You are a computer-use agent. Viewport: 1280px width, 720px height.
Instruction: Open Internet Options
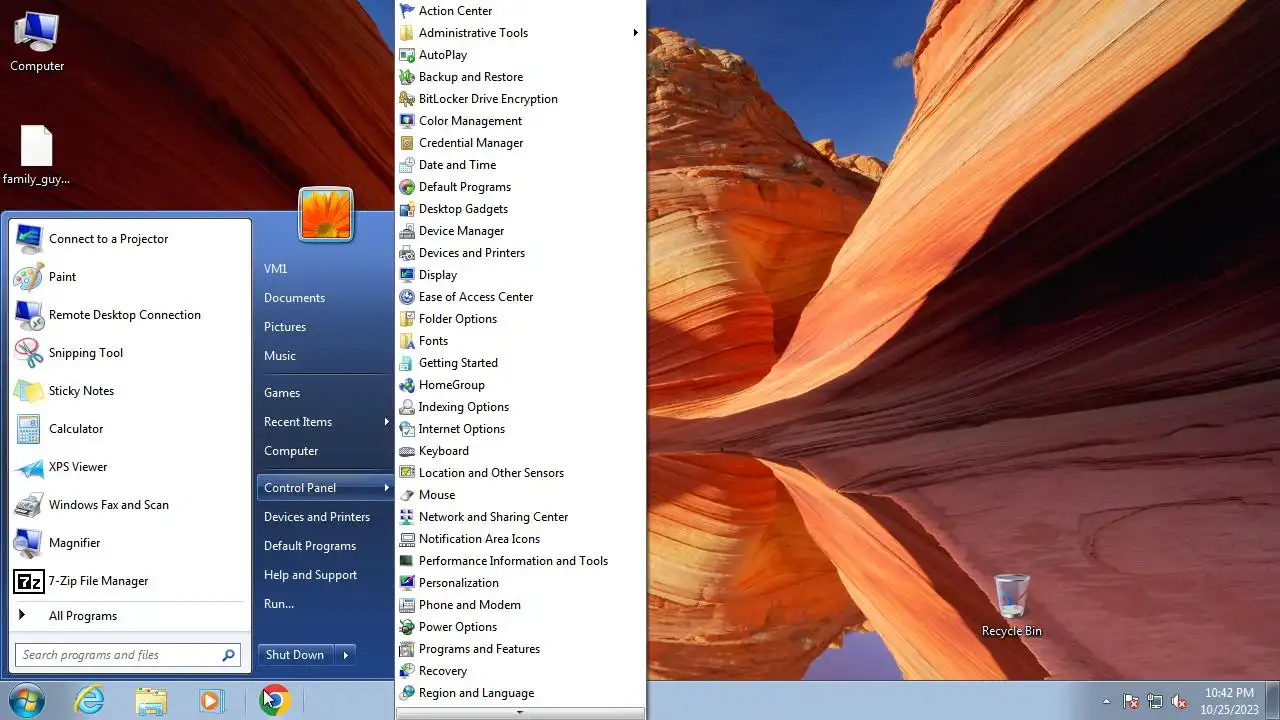520,429
